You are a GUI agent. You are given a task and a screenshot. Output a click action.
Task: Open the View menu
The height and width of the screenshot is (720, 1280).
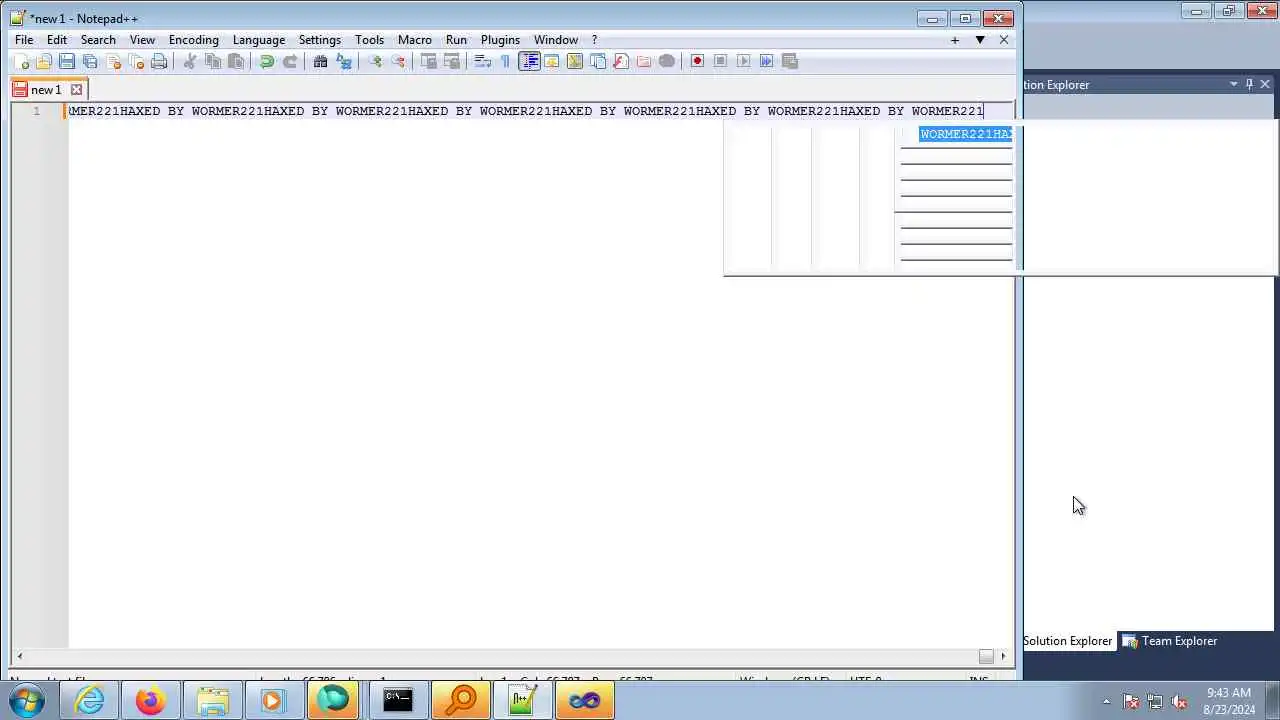click(x=142, y=40)
